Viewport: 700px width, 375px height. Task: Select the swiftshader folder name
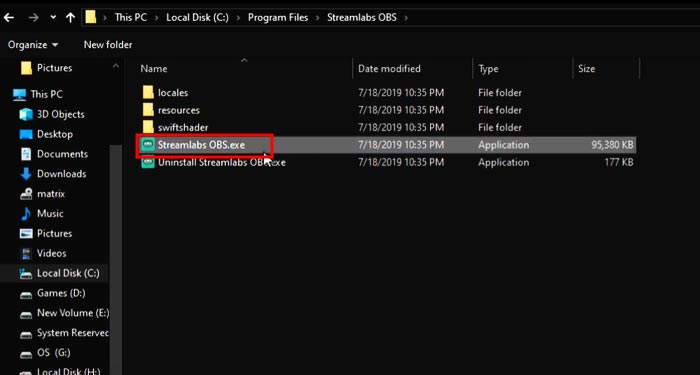click(x=183, y=127)
